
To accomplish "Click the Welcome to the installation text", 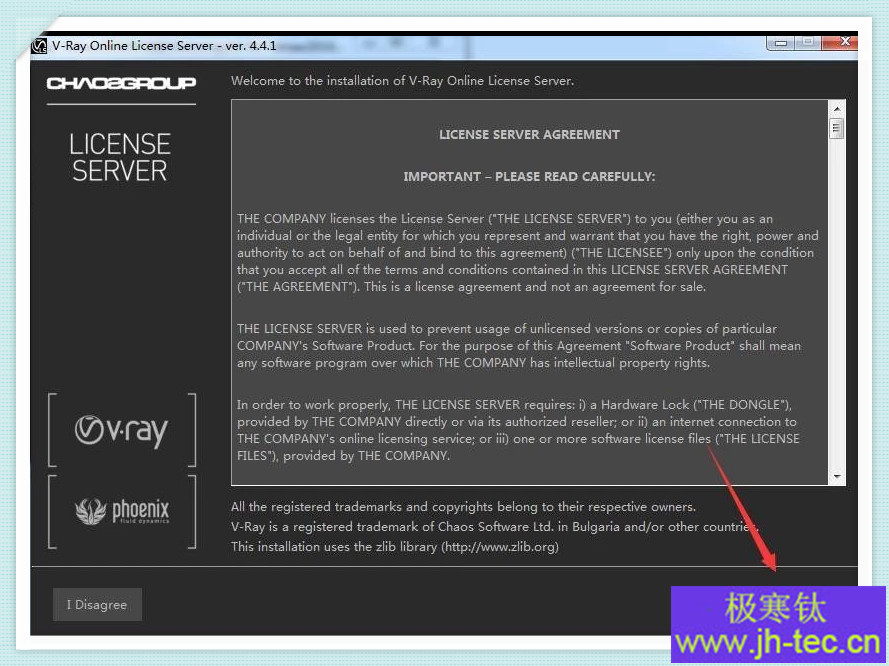I will tap(403, 81).
